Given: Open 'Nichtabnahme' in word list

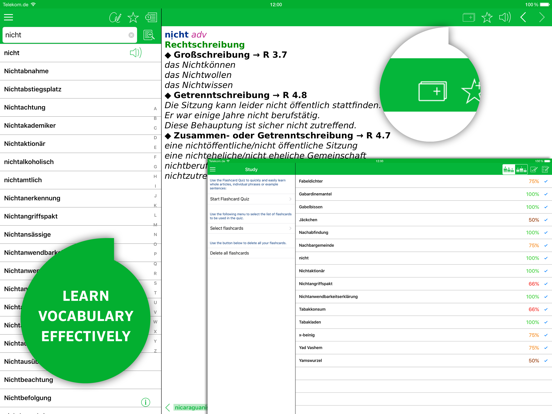Looking at the screenshot, I should tap(81, 71).
